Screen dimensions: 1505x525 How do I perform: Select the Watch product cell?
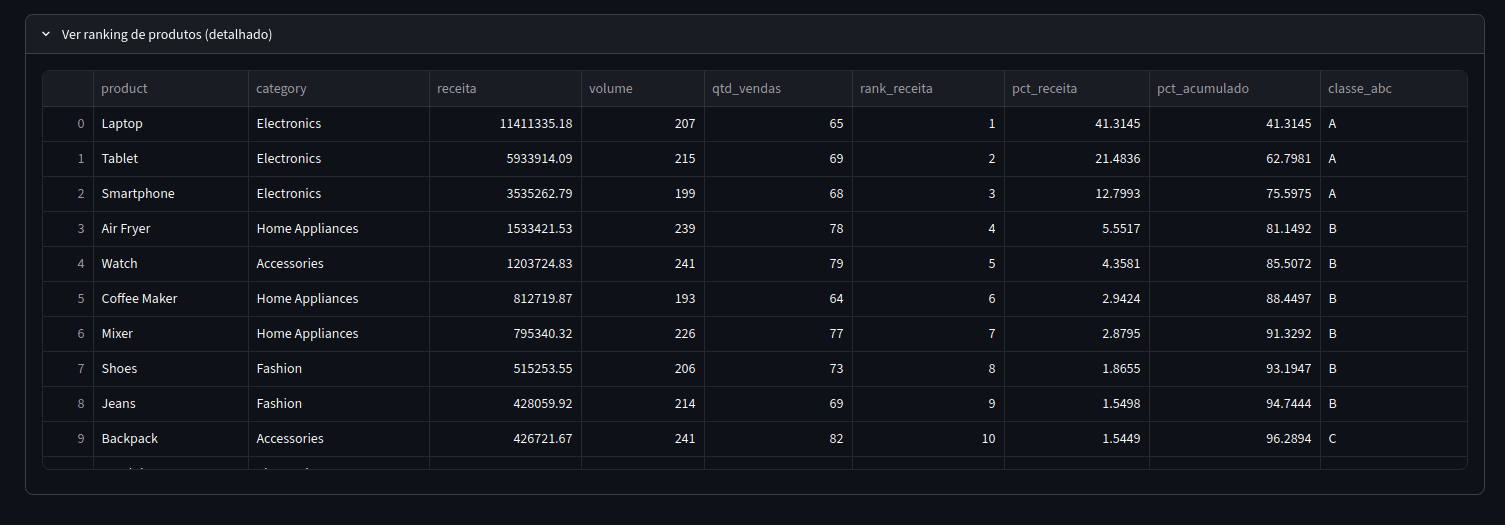[x=171, y=264]
